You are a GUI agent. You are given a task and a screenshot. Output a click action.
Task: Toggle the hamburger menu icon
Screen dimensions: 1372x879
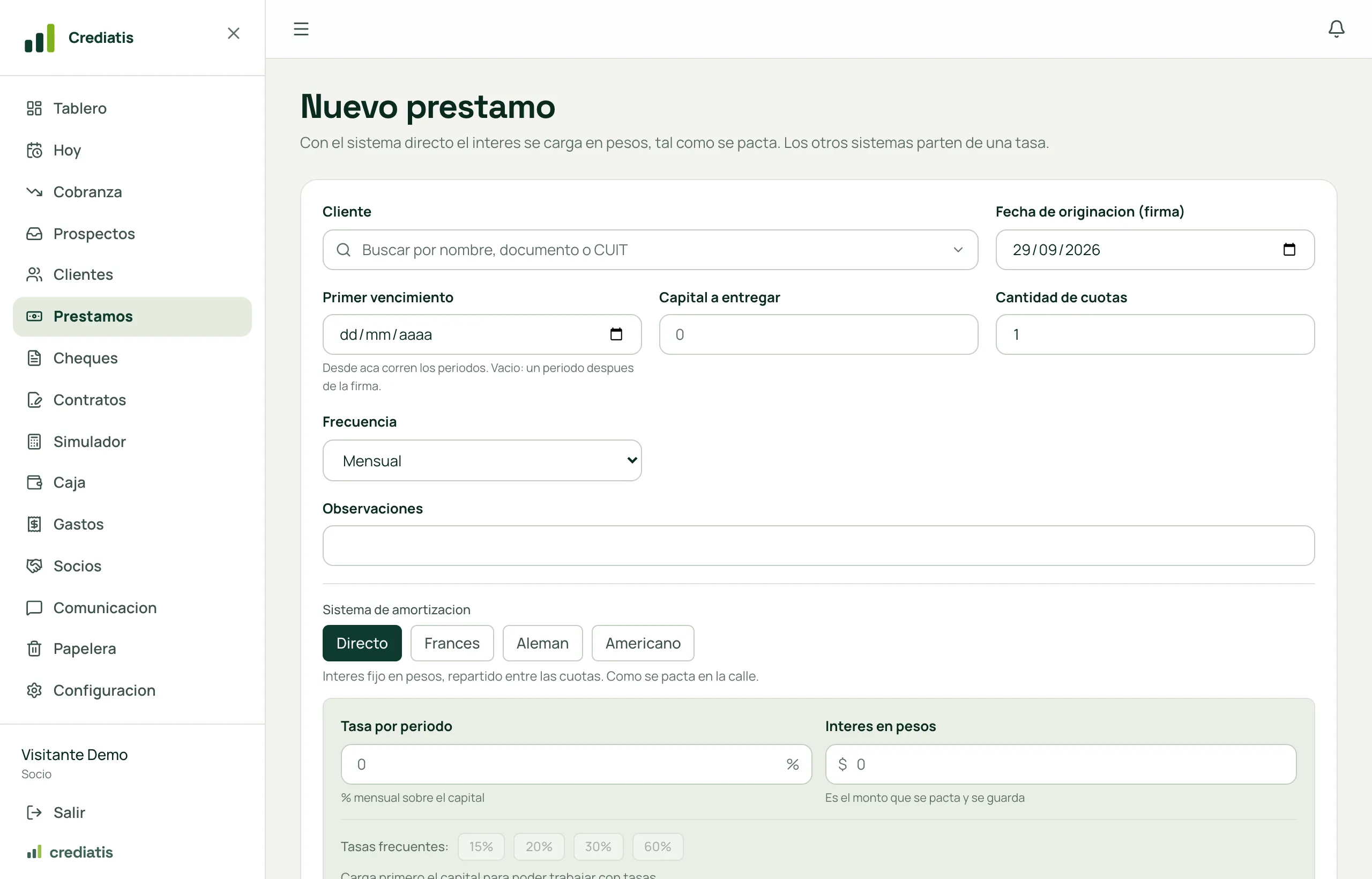pyautogui.click(x=301, y=28)
